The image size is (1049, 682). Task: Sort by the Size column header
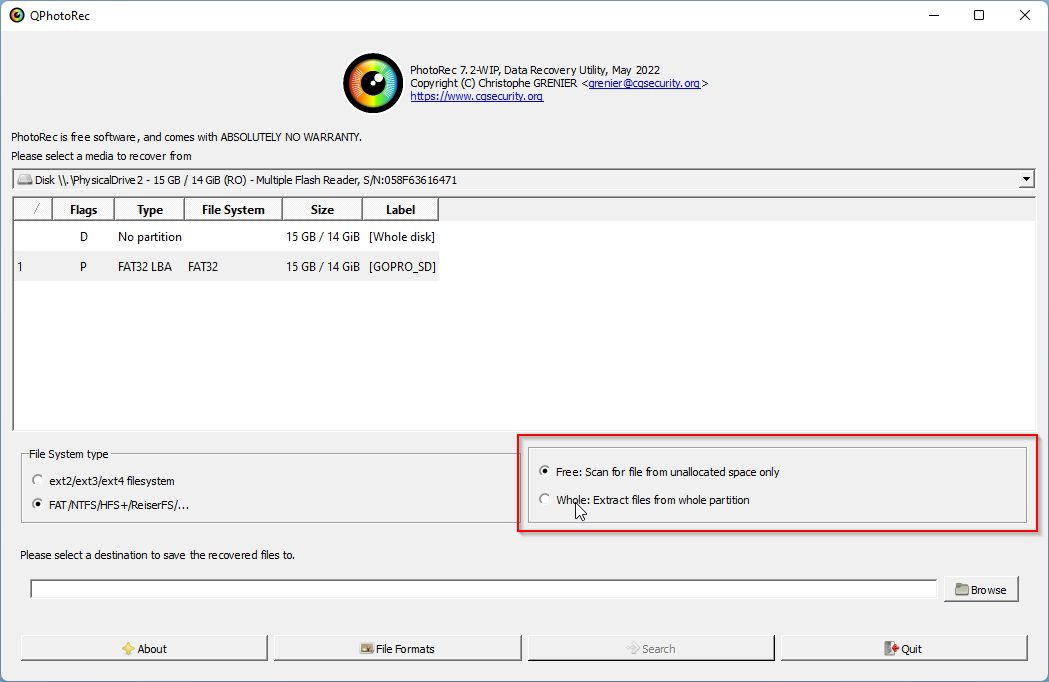(x=322, y=209)
